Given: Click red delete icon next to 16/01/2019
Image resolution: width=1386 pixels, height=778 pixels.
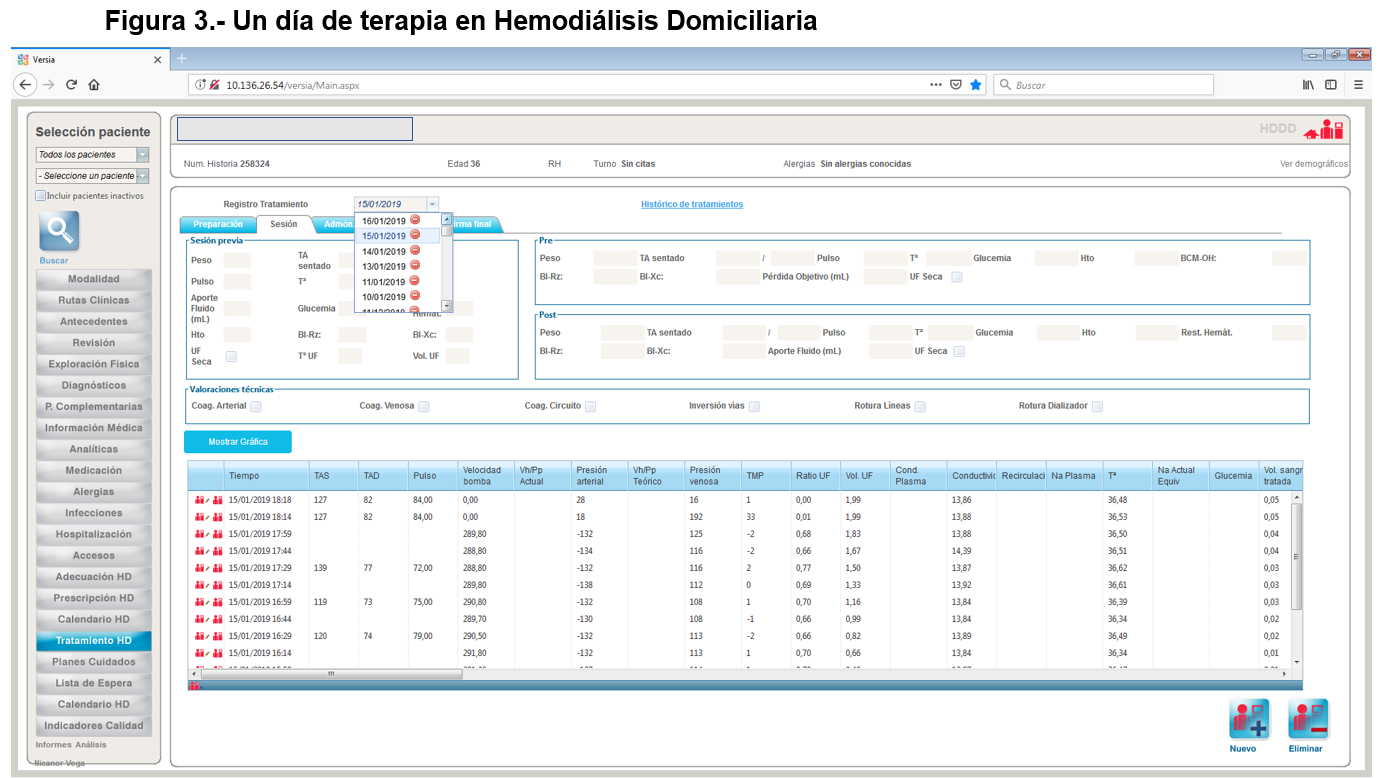Looking at the screenshot, I should [x=415, y=220].
